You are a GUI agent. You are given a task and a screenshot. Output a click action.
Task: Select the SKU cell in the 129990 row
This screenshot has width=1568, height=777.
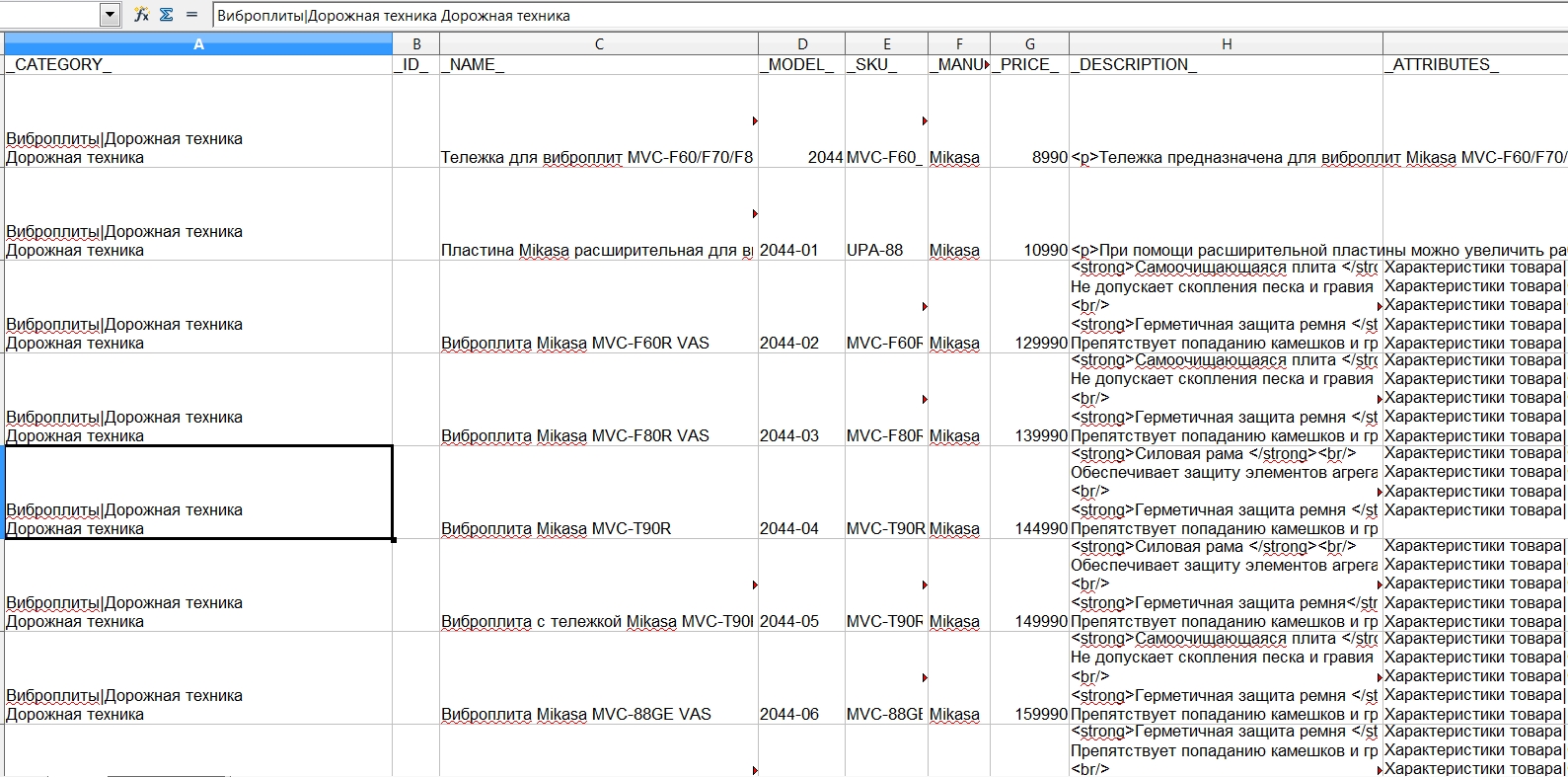click(x=887, y=306)
